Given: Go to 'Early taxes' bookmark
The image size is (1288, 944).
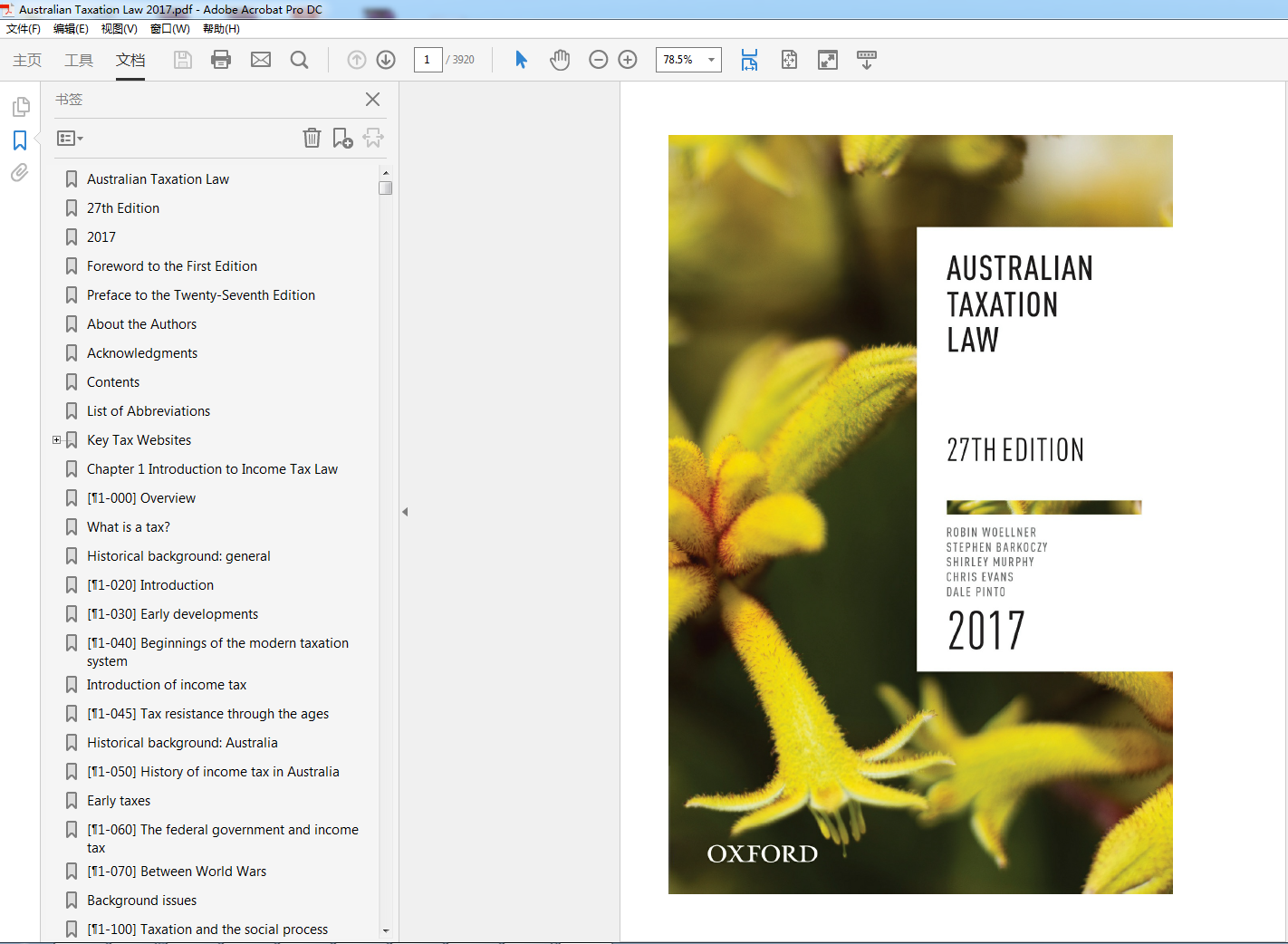Looking at the screenshot, I should point(119,801).
